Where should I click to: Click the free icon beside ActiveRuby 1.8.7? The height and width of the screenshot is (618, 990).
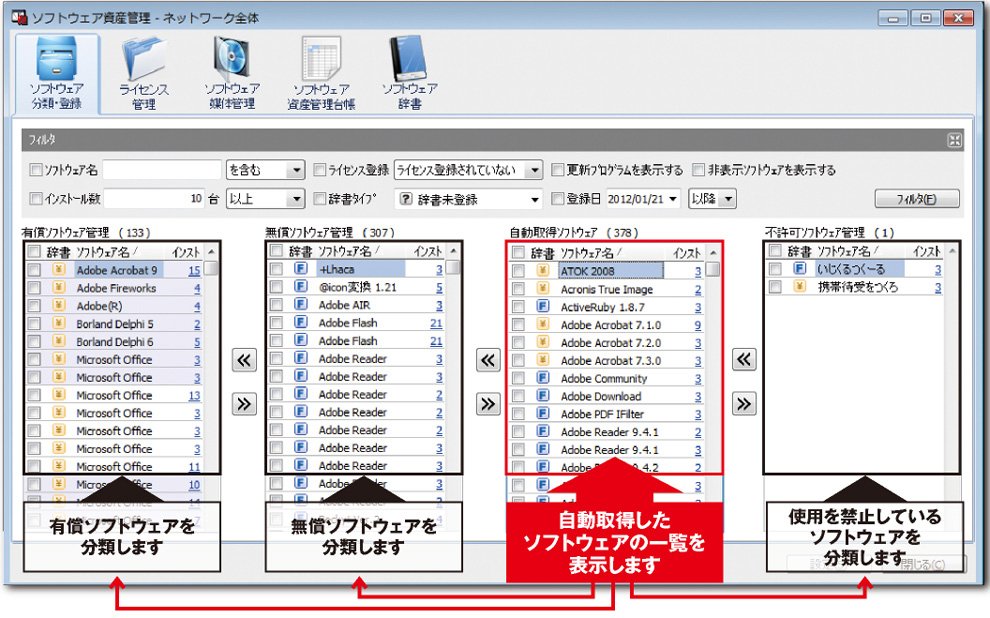pyautogui.click(x=542, y=307)
